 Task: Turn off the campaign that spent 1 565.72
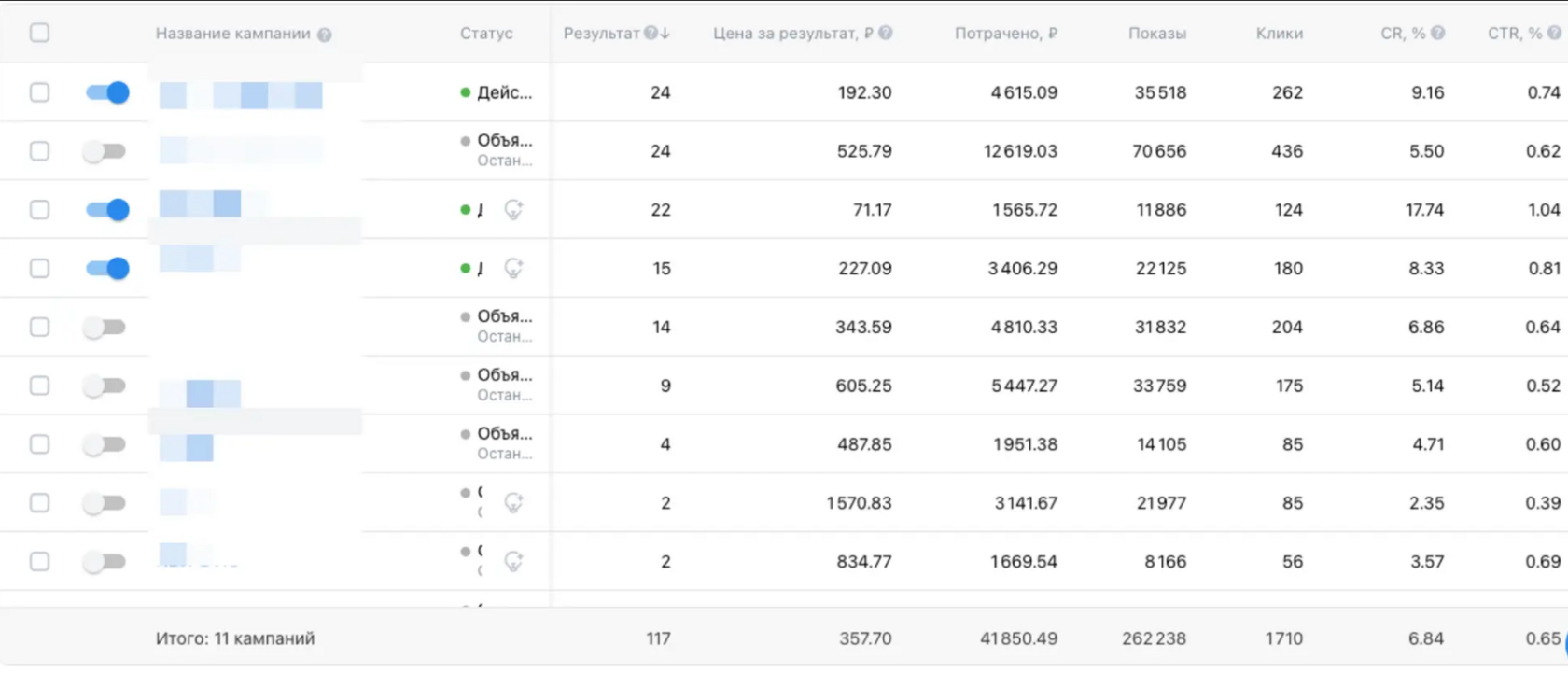[106, 210]
